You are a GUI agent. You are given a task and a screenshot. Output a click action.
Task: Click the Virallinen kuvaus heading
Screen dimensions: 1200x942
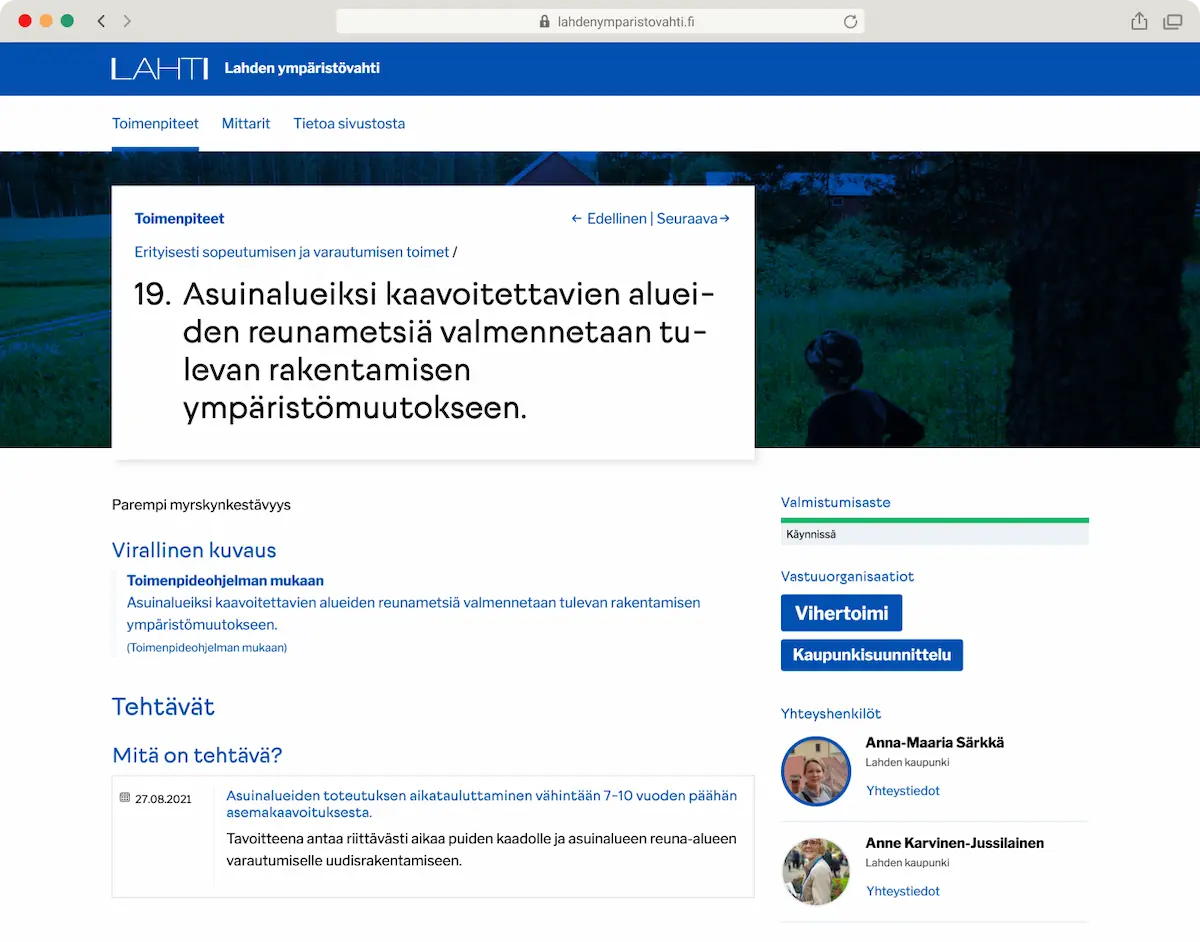[x=194, y=550]
